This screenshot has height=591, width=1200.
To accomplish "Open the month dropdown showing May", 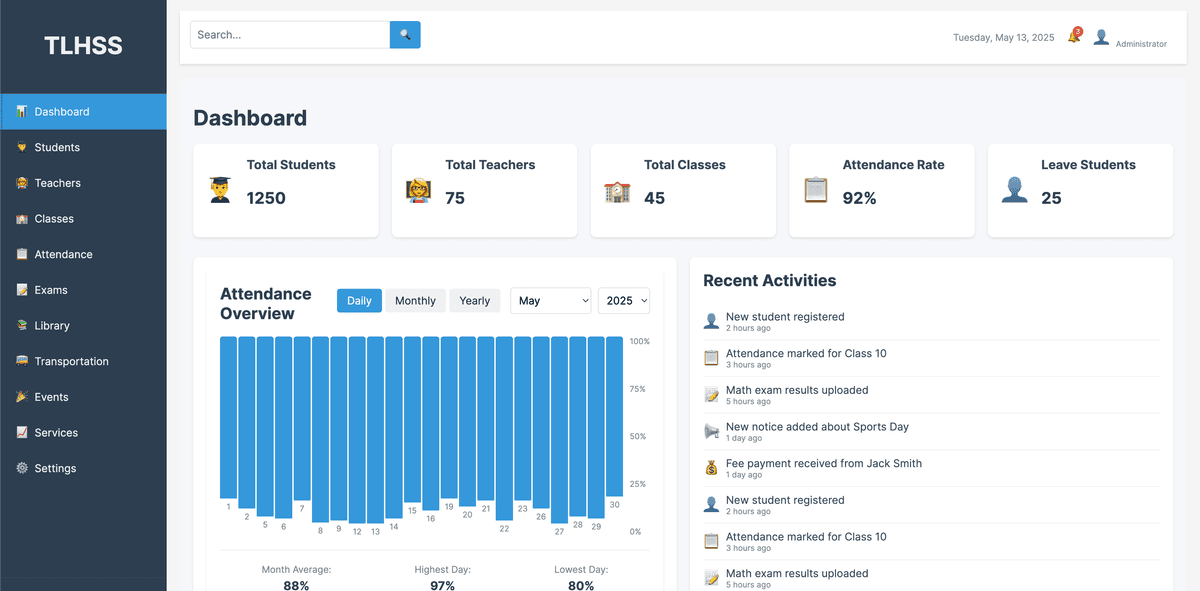I will pyautogui.click(x=550, y=300).
